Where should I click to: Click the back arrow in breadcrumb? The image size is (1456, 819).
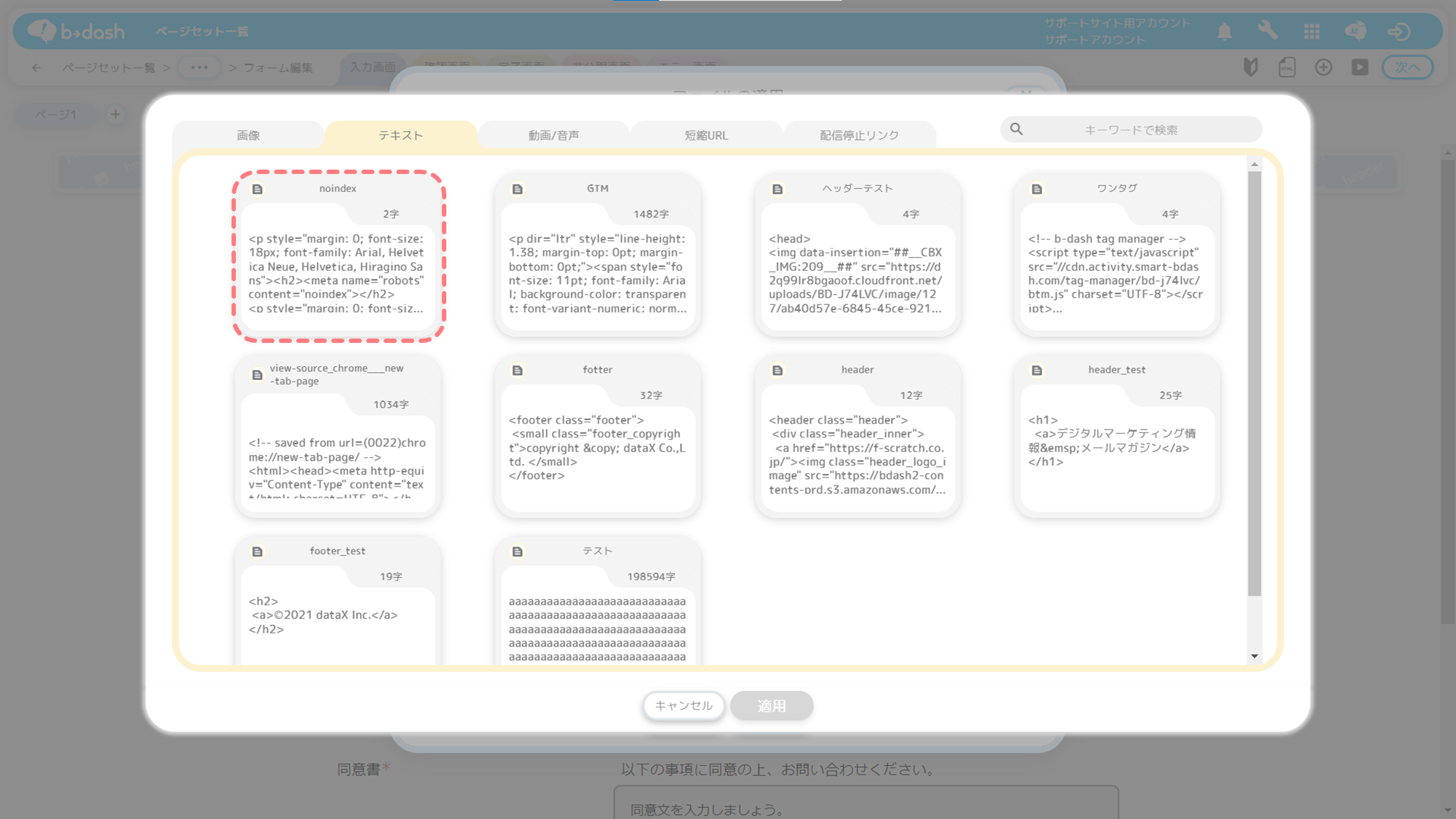coord(36,68)
